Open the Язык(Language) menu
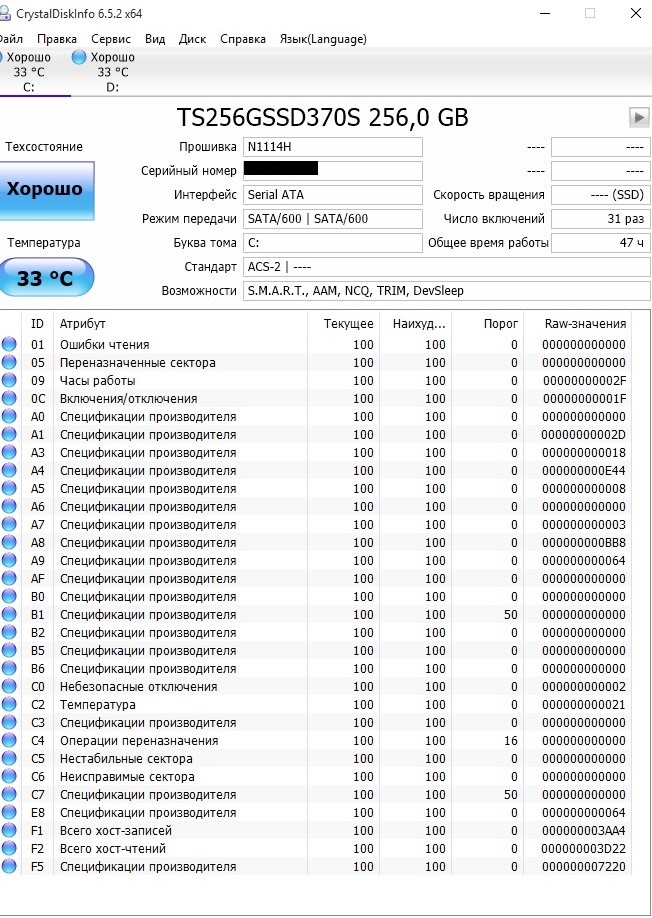 coord(323,39)
